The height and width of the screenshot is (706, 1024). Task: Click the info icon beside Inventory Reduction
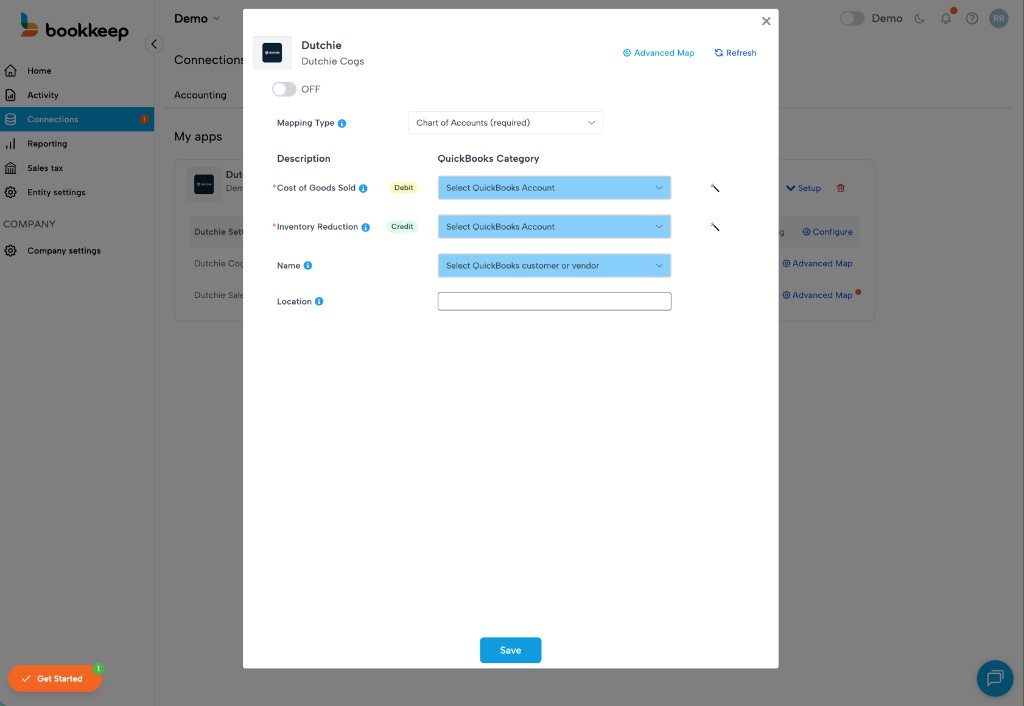pos(365,227)
